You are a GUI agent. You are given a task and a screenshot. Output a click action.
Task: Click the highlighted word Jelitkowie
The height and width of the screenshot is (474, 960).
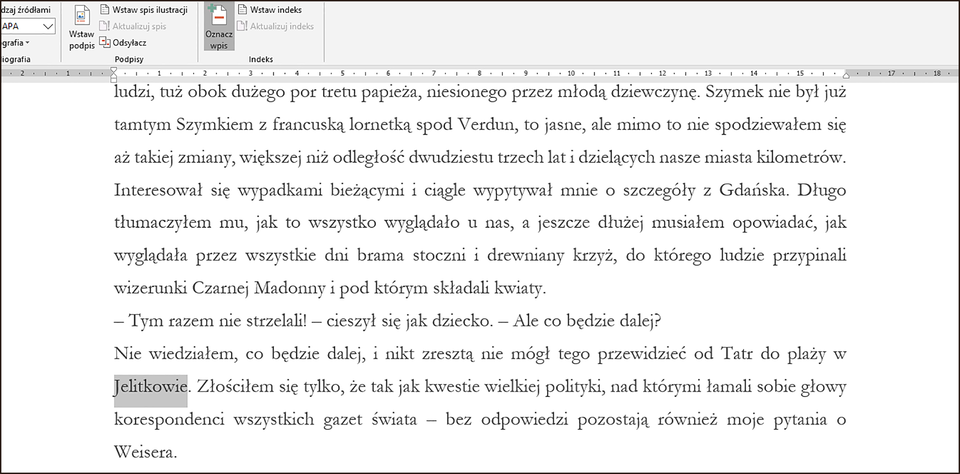(151, 386)
